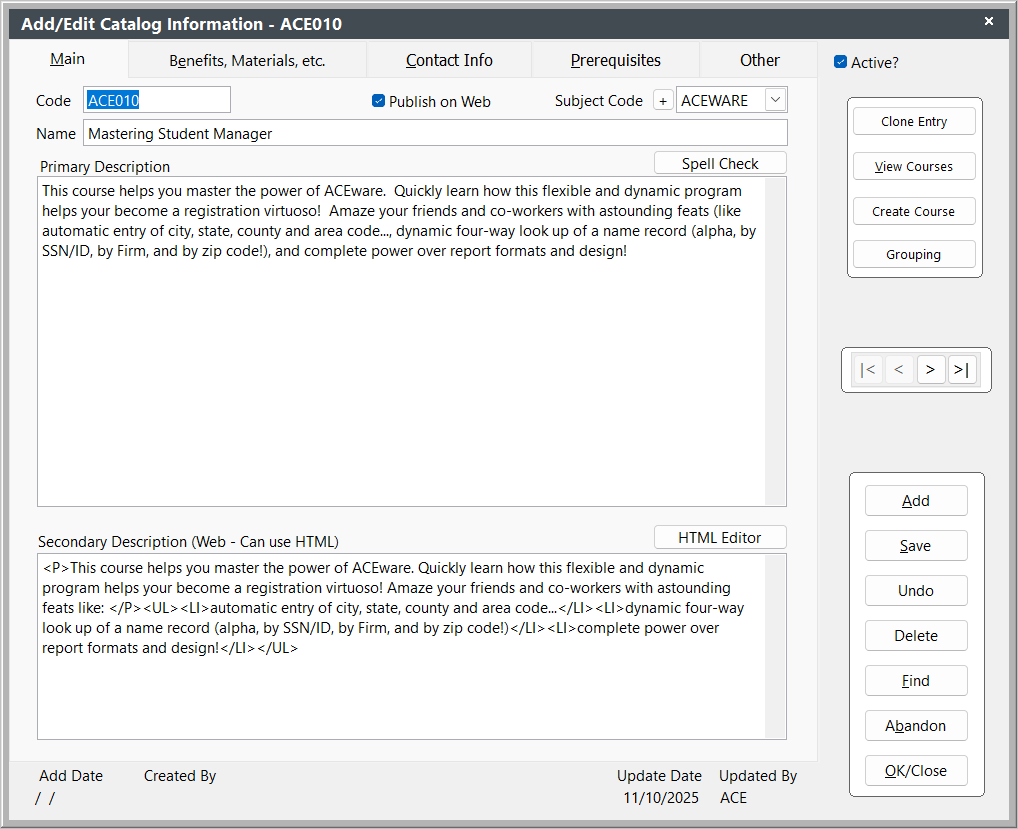Delete this catalog entry
1018x829 pixels.
click(x=916, y=636)
